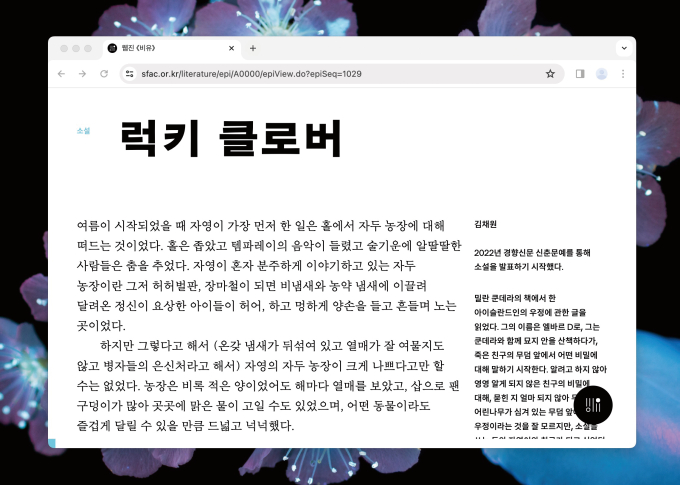Click the macOS window minimize button
The width and height of the screenshot is (680, 485).
pyautogui.click(x=76, y=48)
